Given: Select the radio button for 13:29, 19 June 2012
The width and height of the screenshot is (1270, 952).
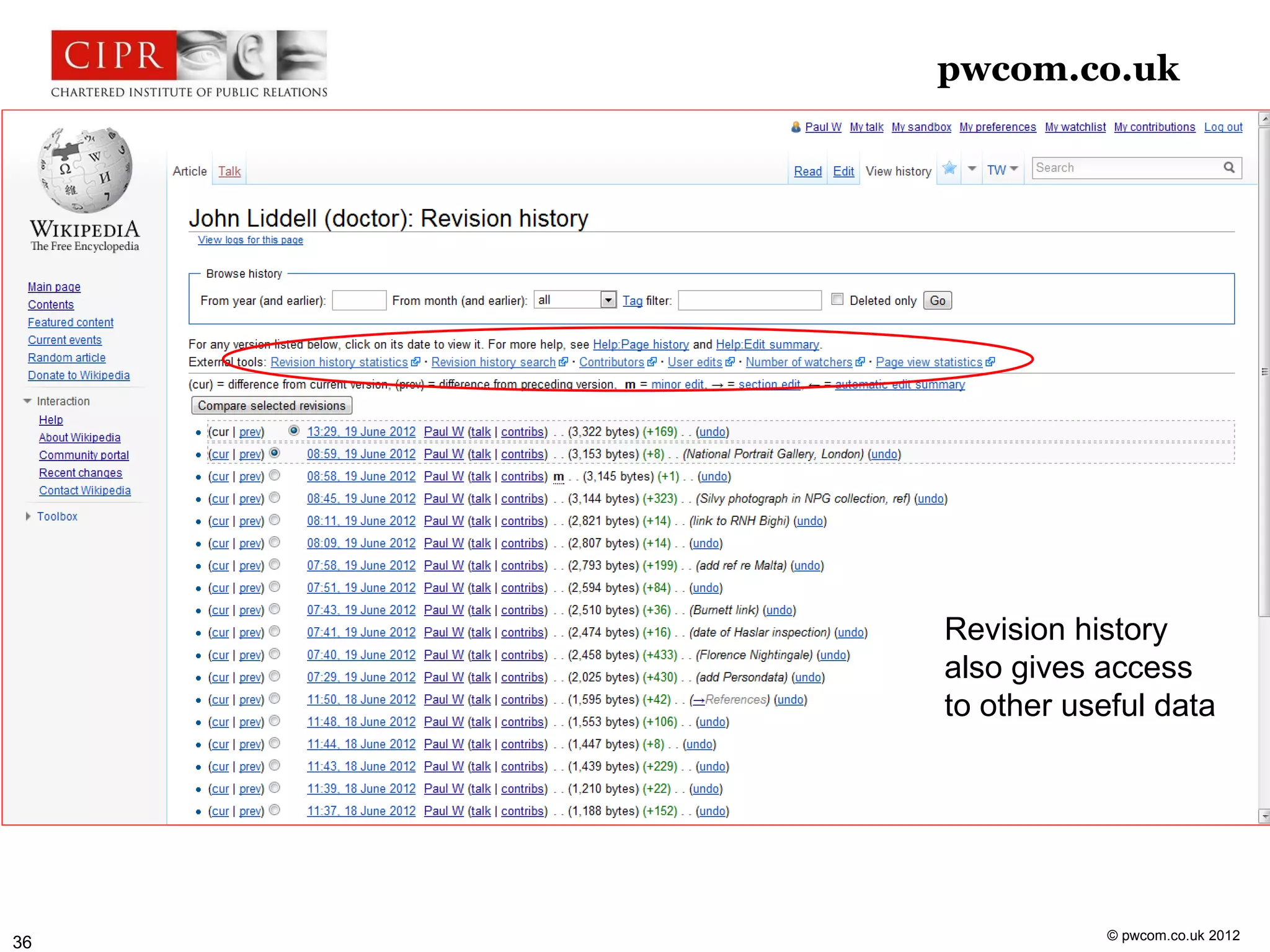Looking at the screenshot, I should 294,430.
